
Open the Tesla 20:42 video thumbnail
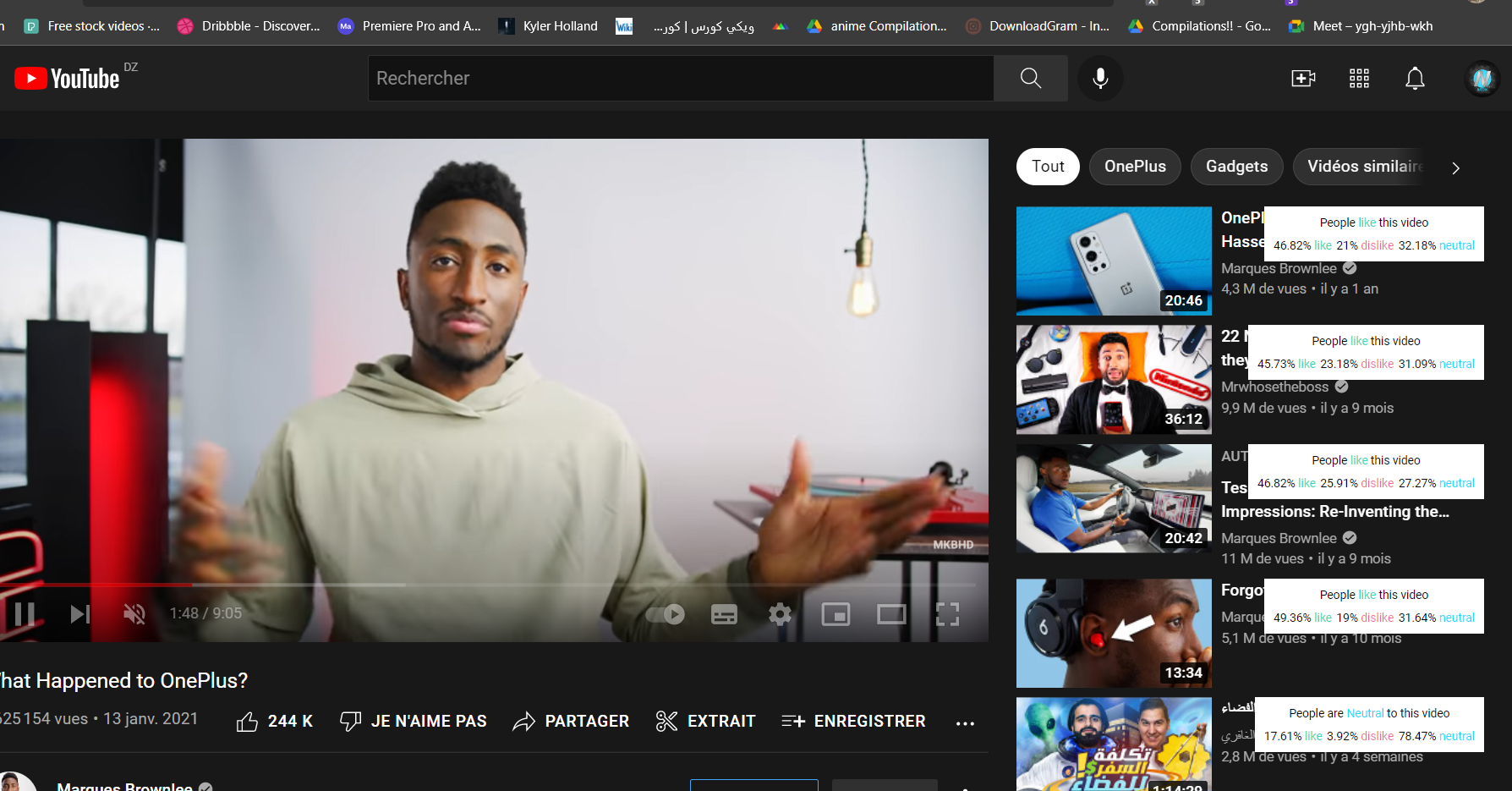pos(1114,498)
